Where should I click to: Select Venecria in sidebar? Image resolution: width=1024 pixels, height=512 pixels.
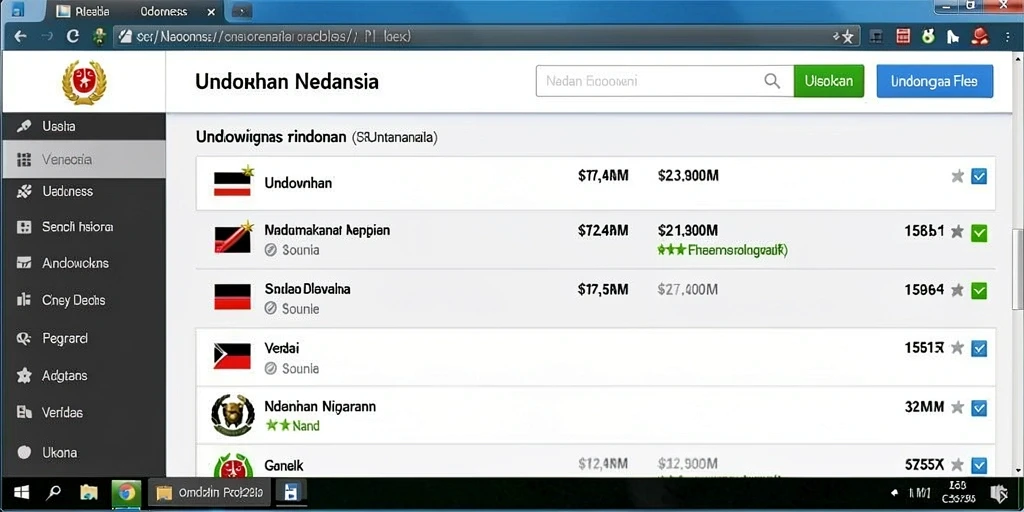click(x=84, y=159)
